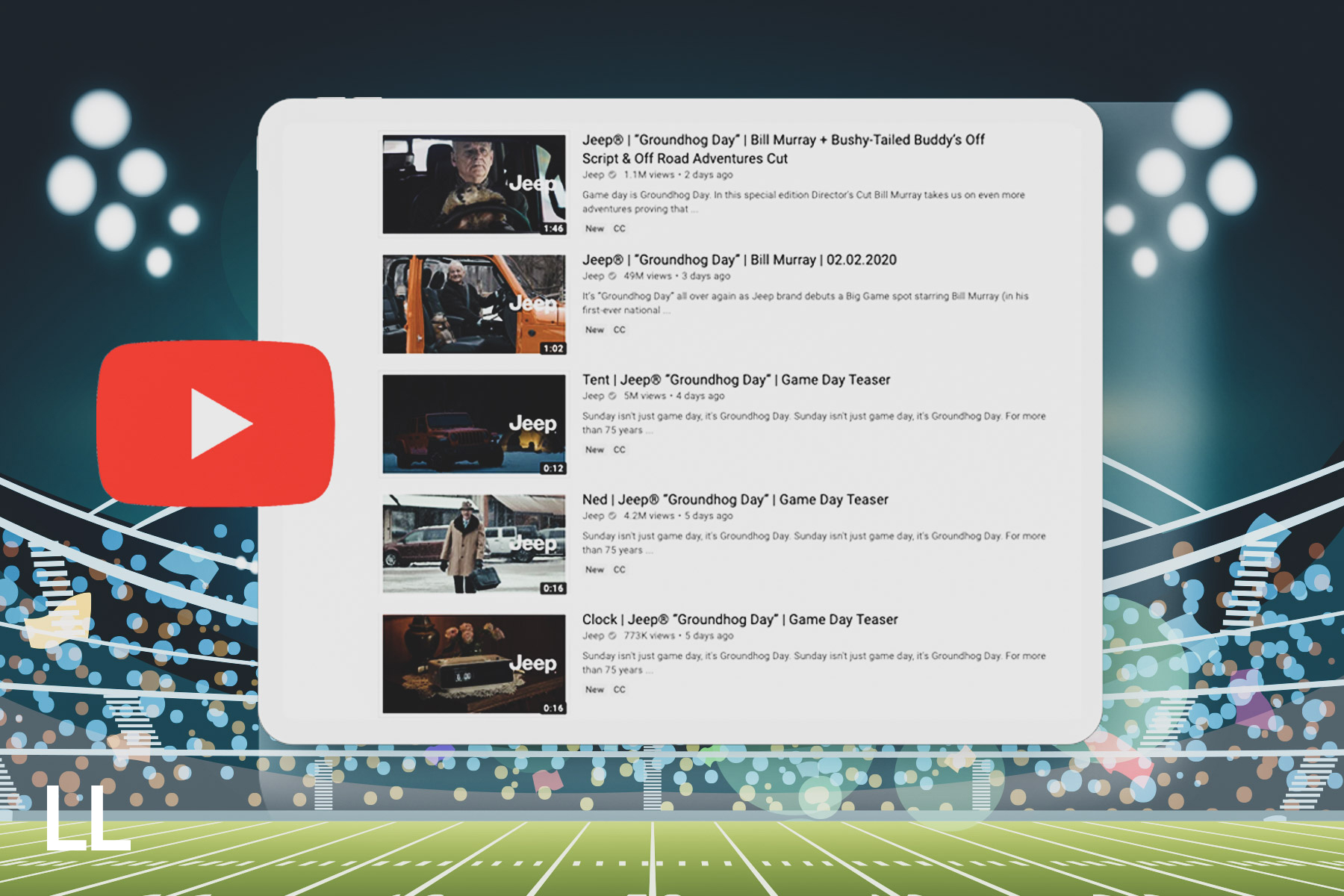
Task: Click the Tent teaser description text
Action: tap(814, 423)
